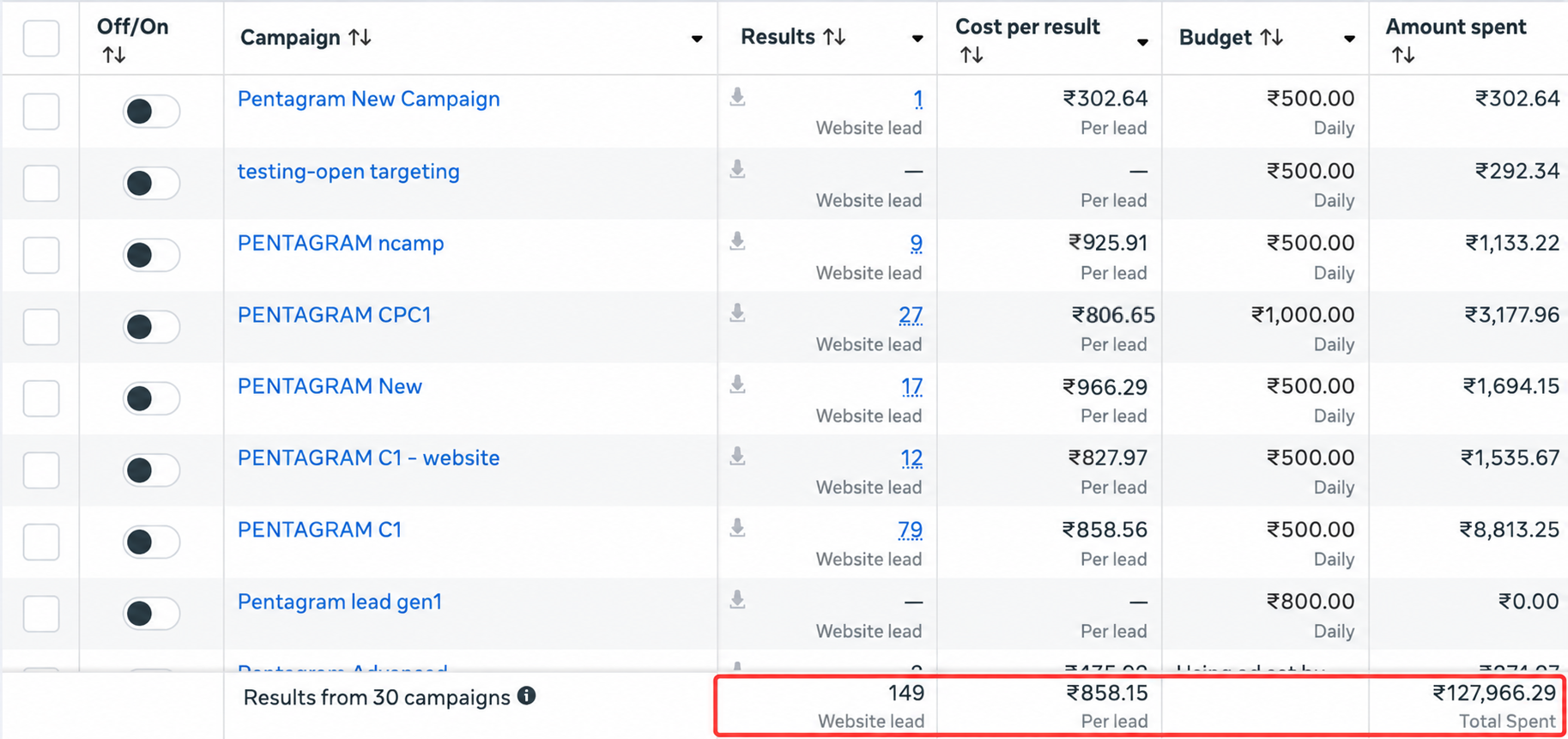
Task: Download results icon for PENTAGRAM C1 - website
Action: [737, 456]
